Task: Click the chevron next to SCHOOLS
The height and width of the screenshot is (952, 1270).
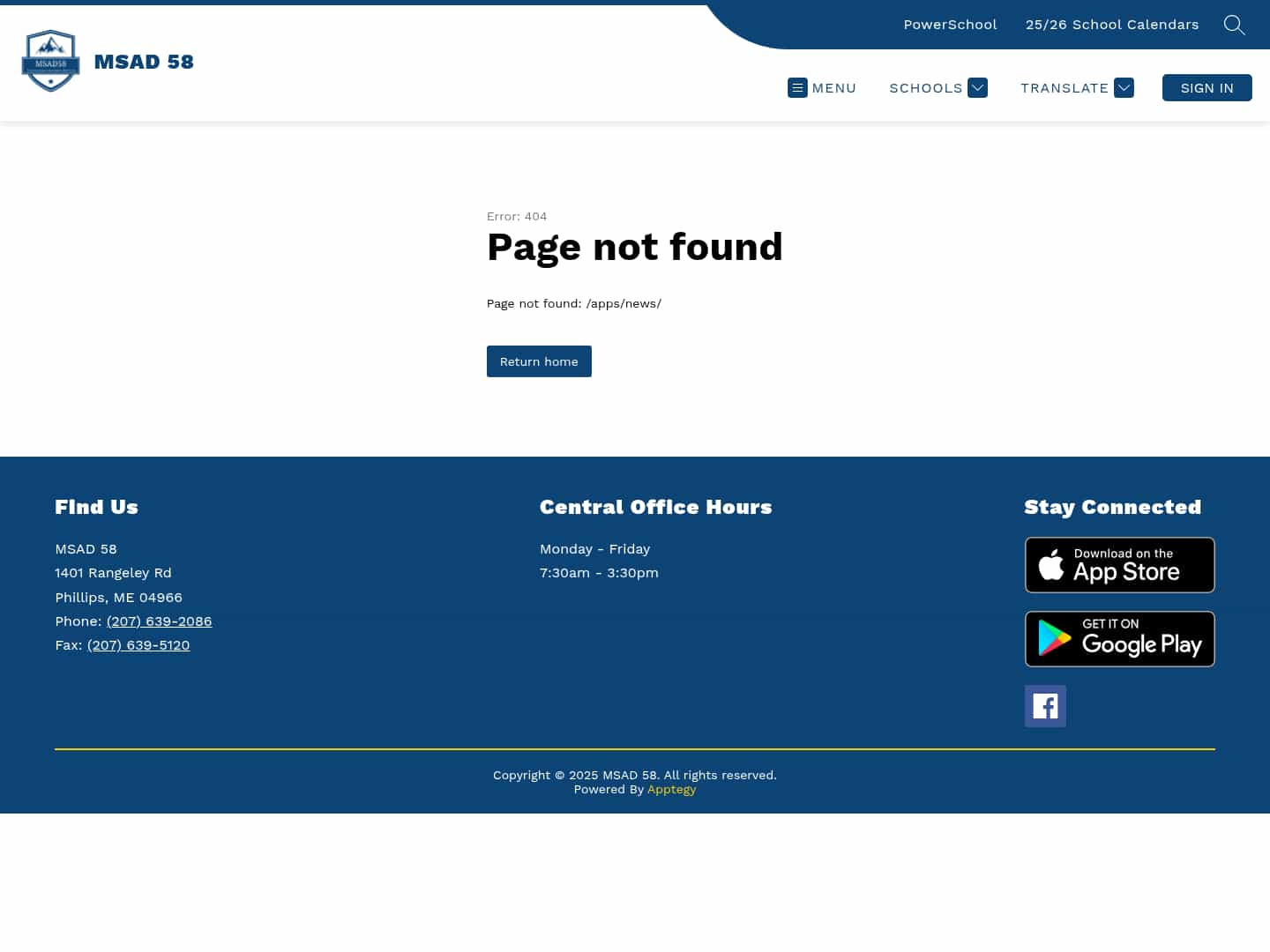Action: click(977, 87)
